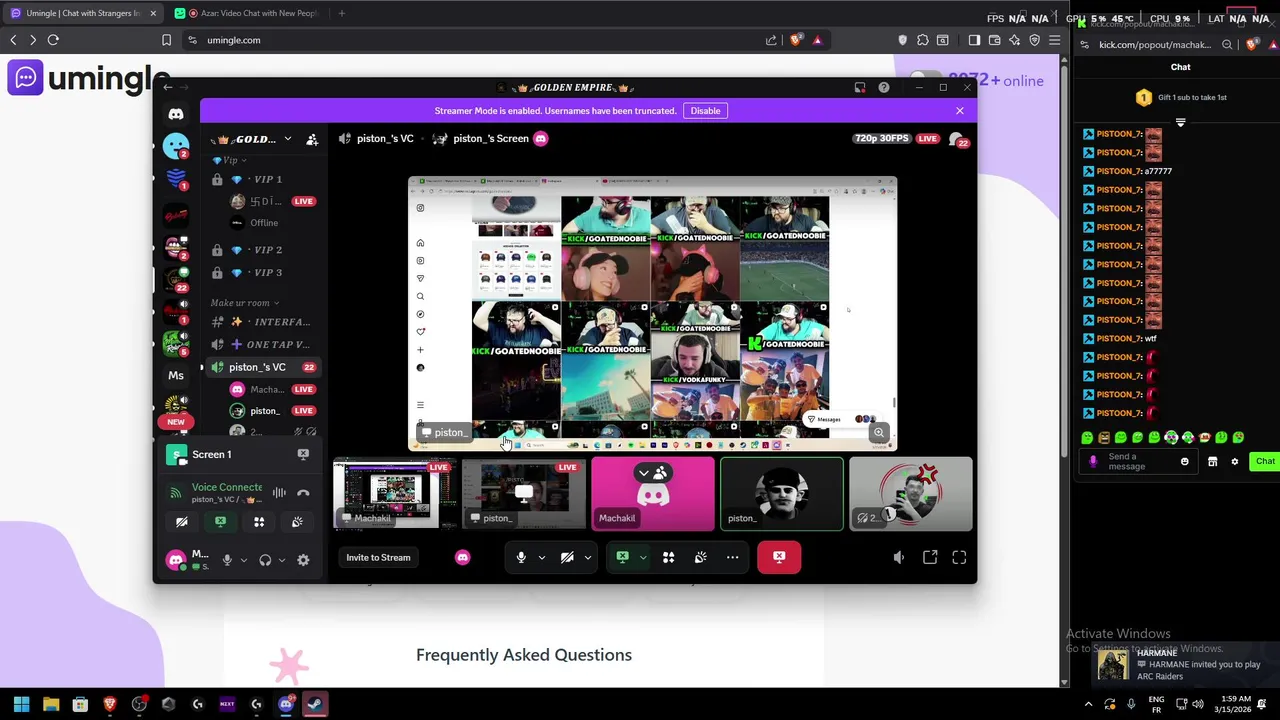This screenshot has height=720, width=1280.
Task: Open Kick chat settings gear
Action: [1234, 462]
